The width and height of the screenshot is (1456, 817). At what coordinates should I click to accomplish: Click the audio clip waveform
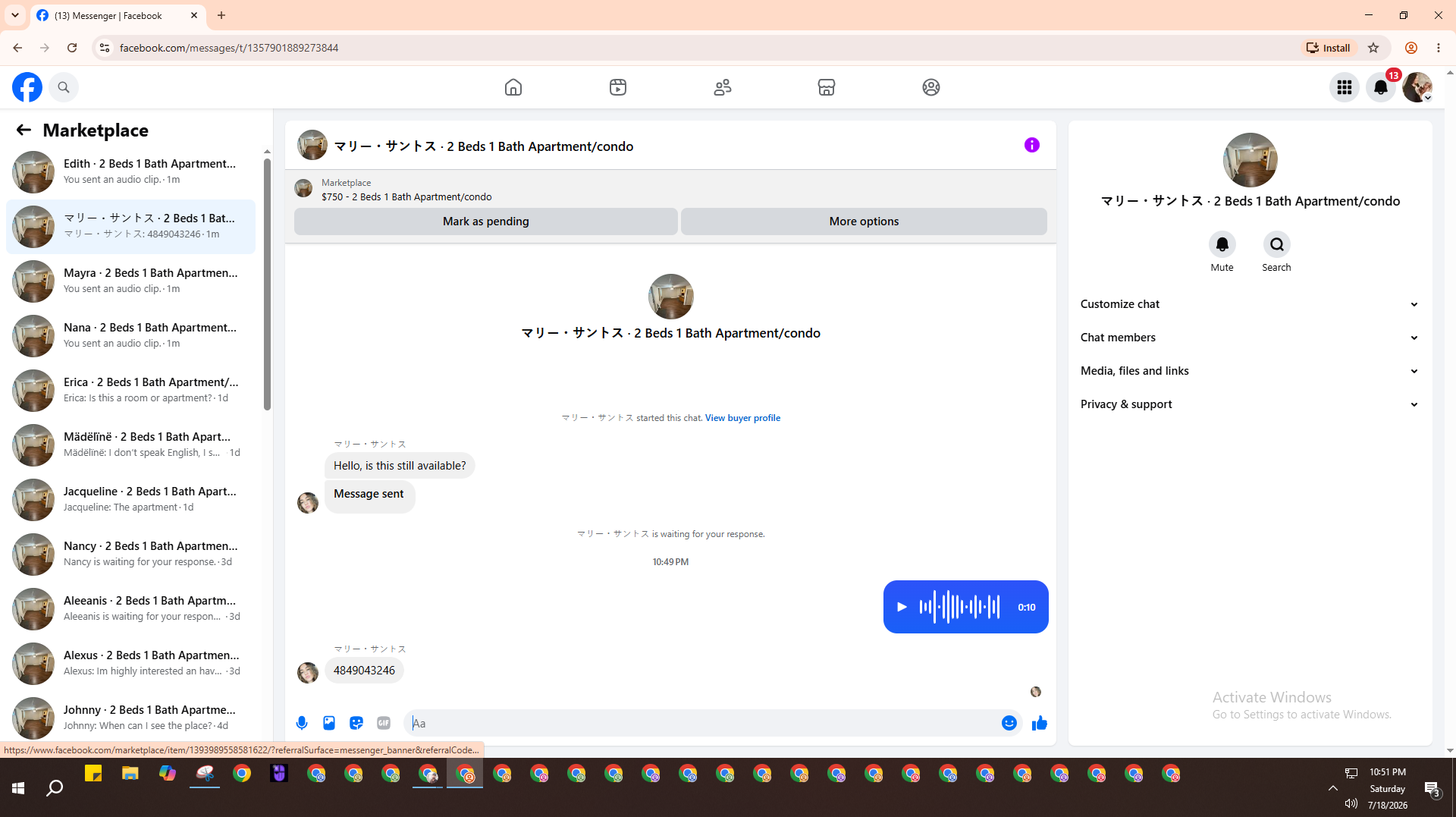click(x=960, y=607)
